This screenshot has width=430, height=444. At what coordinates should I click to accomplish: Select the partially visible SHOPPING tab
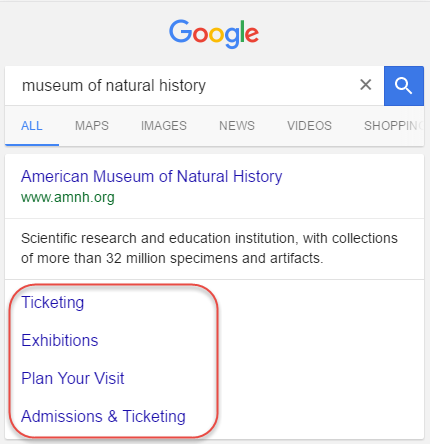coord(394,126)
